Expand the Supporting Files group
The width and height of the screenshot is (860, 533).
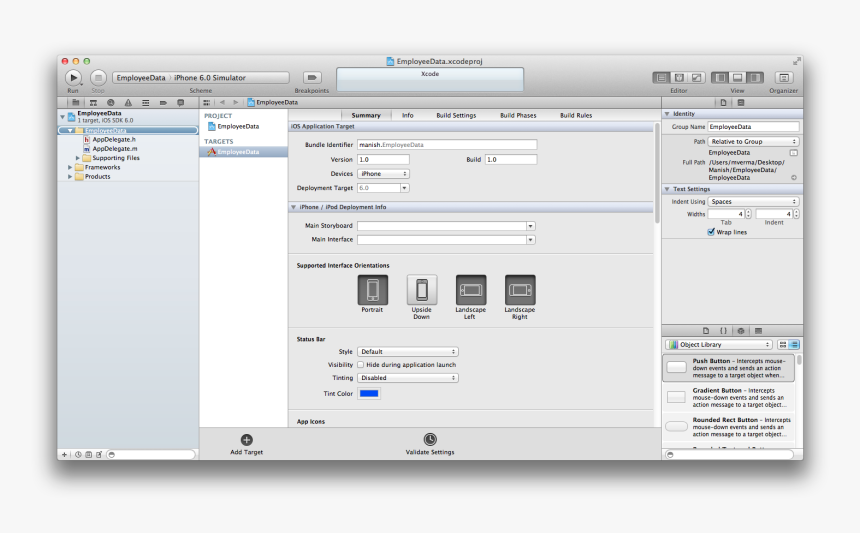click(78, 158)
